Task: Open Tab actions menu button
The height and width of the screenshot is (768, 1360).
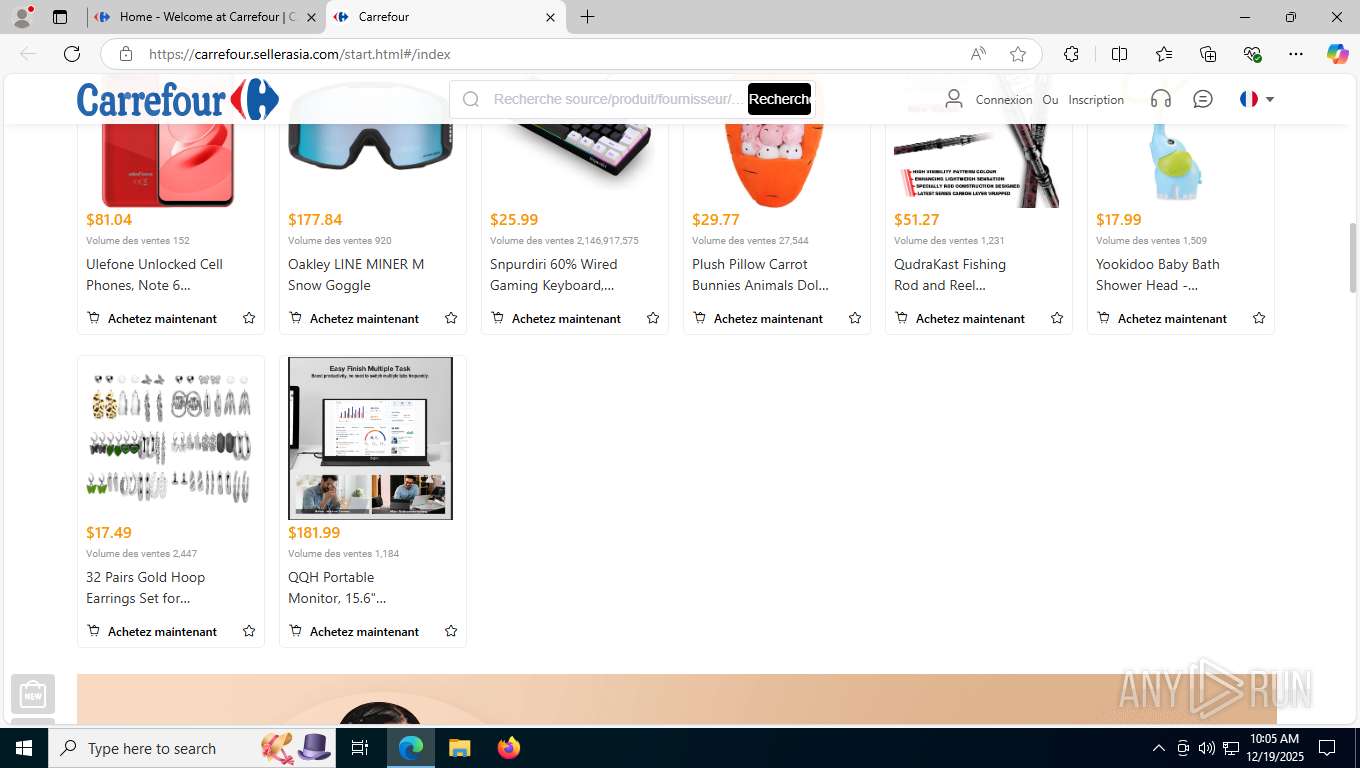Action: coord(60,17)
